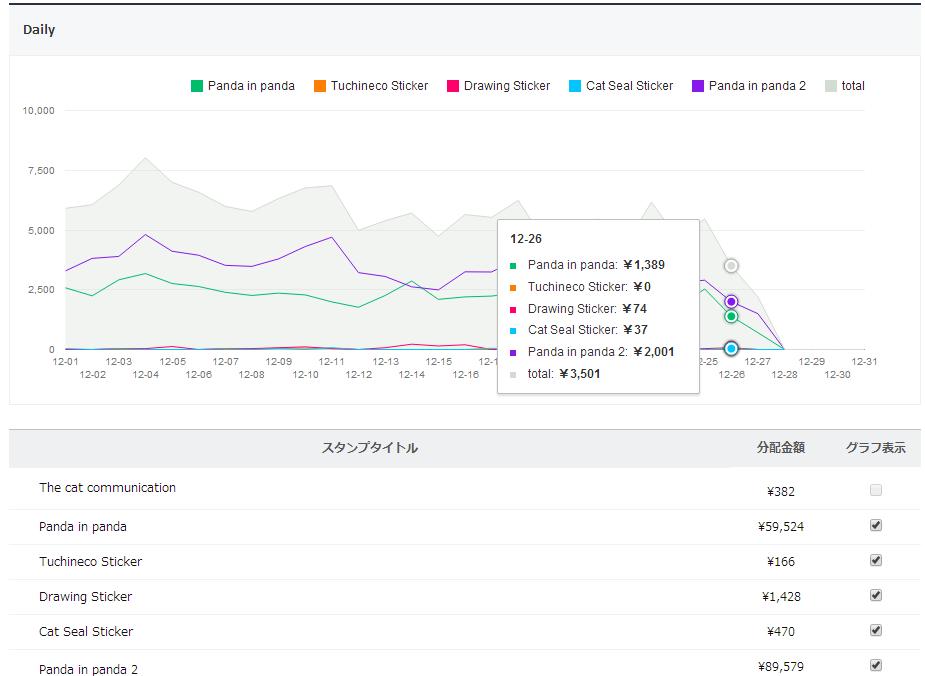Viewport: 925px width, 676px height.
Task: Click the Daily section header
Action: tap(39, 30)
